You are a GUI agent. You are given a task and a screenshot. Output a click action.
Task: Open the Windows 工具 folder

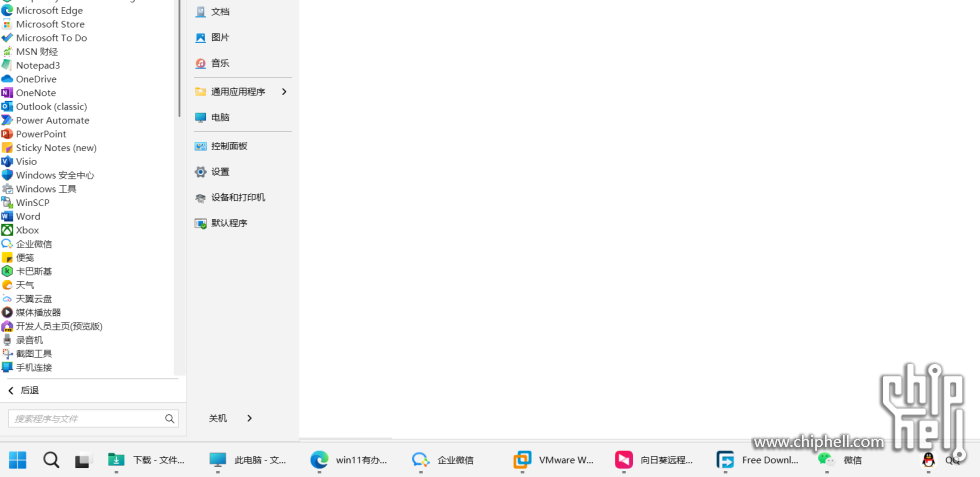pyautogui.click(x=39, y=189)
